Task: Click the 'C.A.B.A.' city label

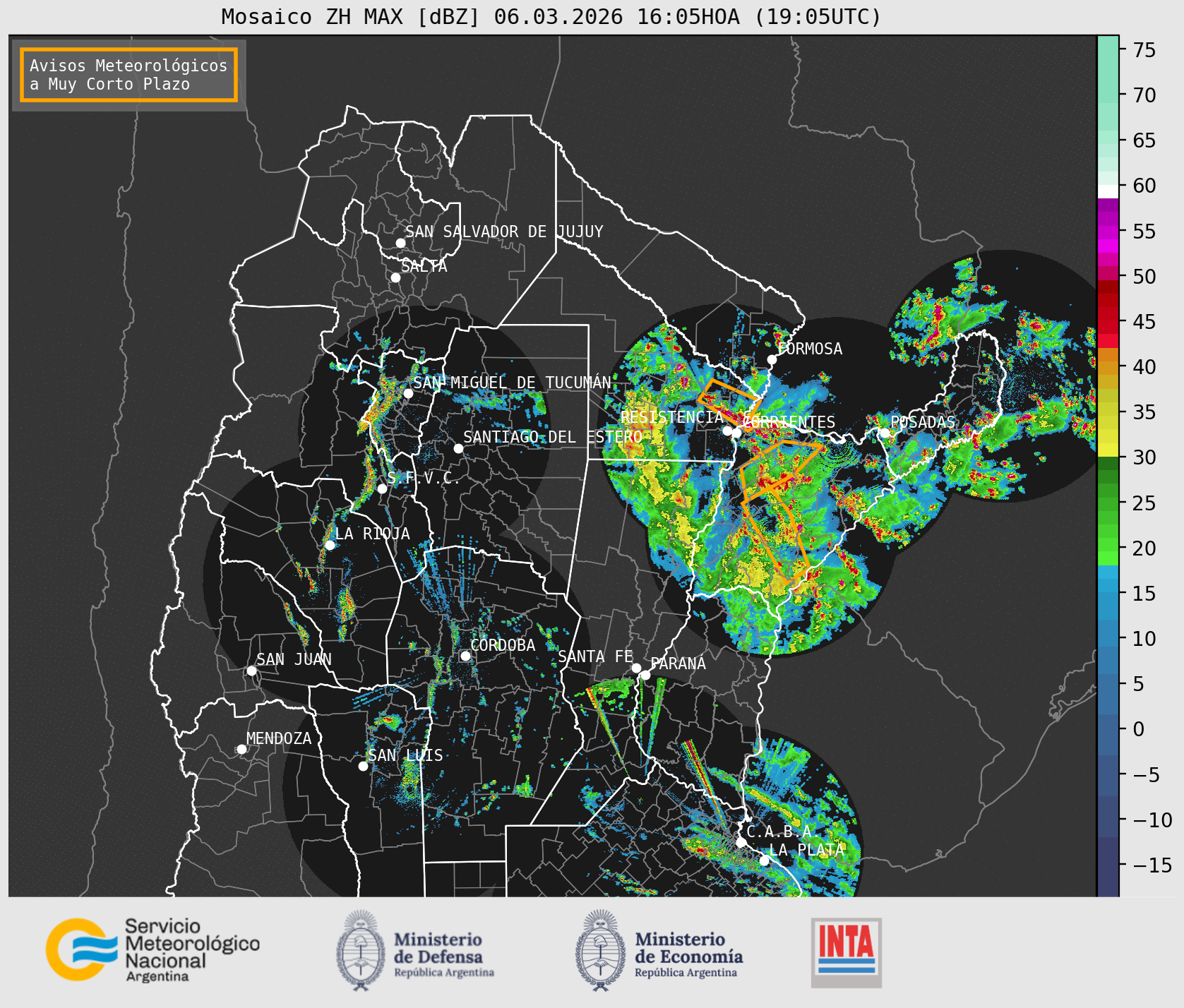Action: 783,832
